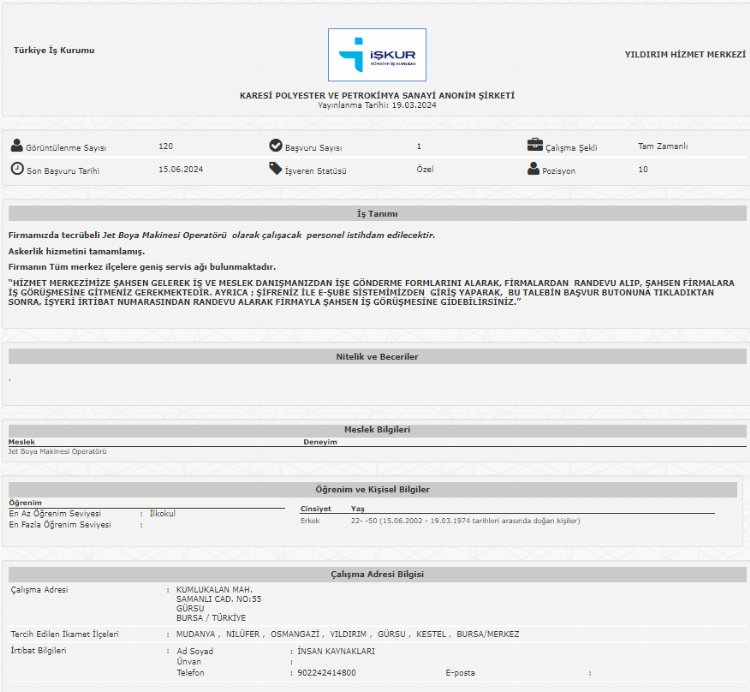Image resolution: width=750 pixels, height=692 pixels.
Task: Click the clock icon beside Son Başvuru Tarihi
Action: tap(17, 169)
